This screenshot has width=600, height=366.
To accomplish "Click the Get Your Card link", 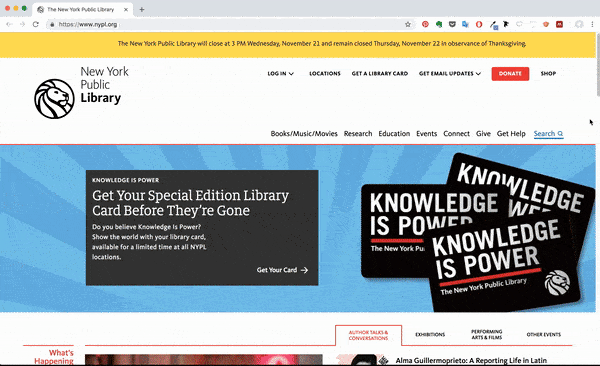I will [282, 270].
